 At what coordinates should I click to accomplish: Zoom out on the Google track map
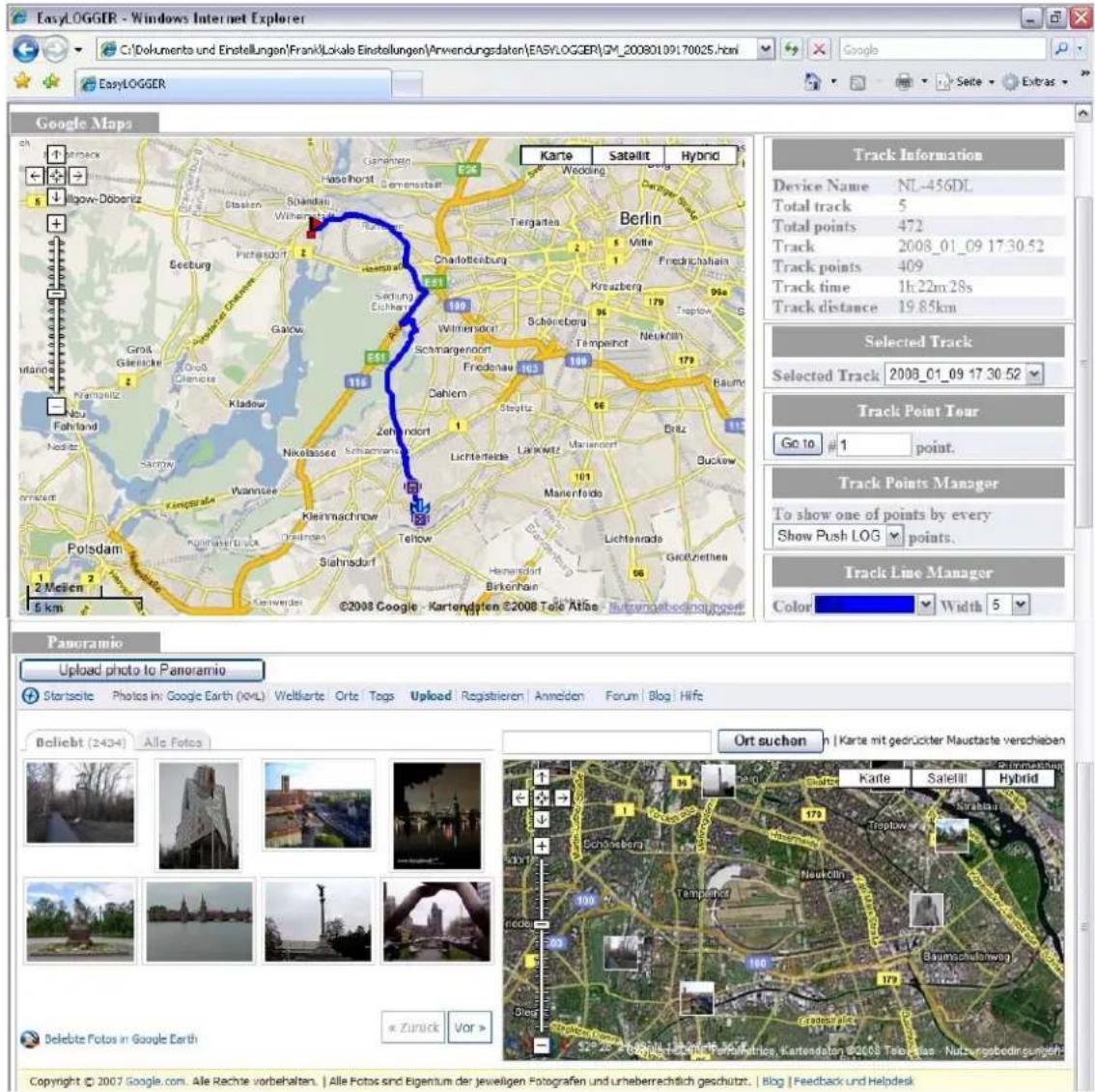click(56, 406)
